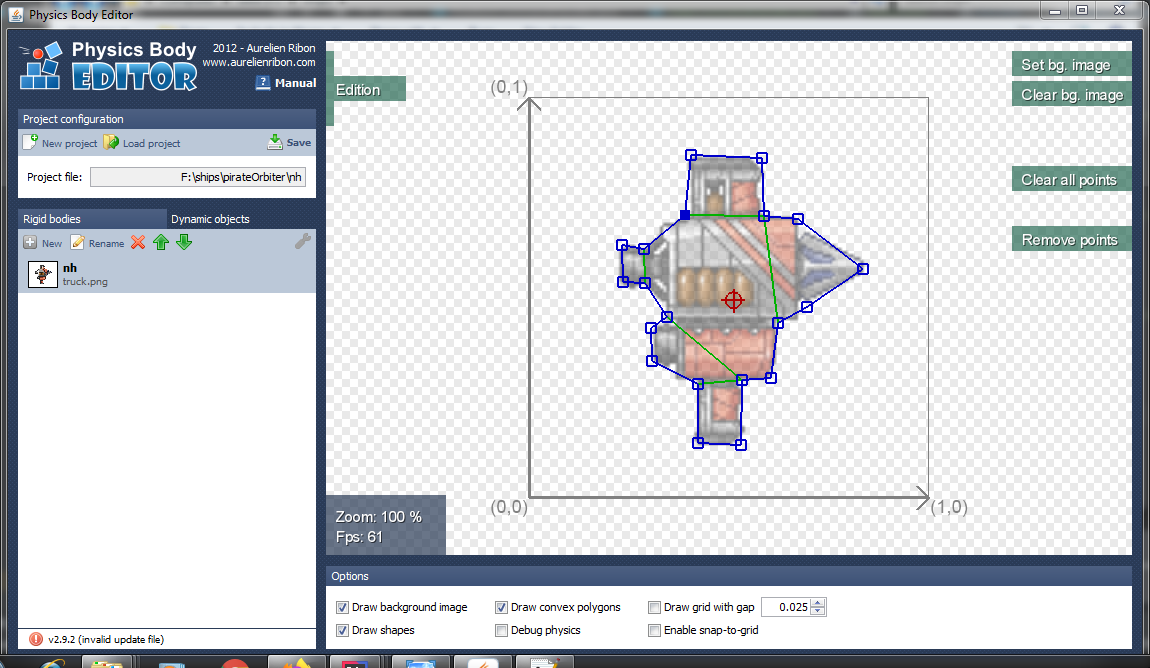Image resolution: width=1150 pixels, height=668 pixels.
Task: Click the nh body name text
Action: coord(70,268)
